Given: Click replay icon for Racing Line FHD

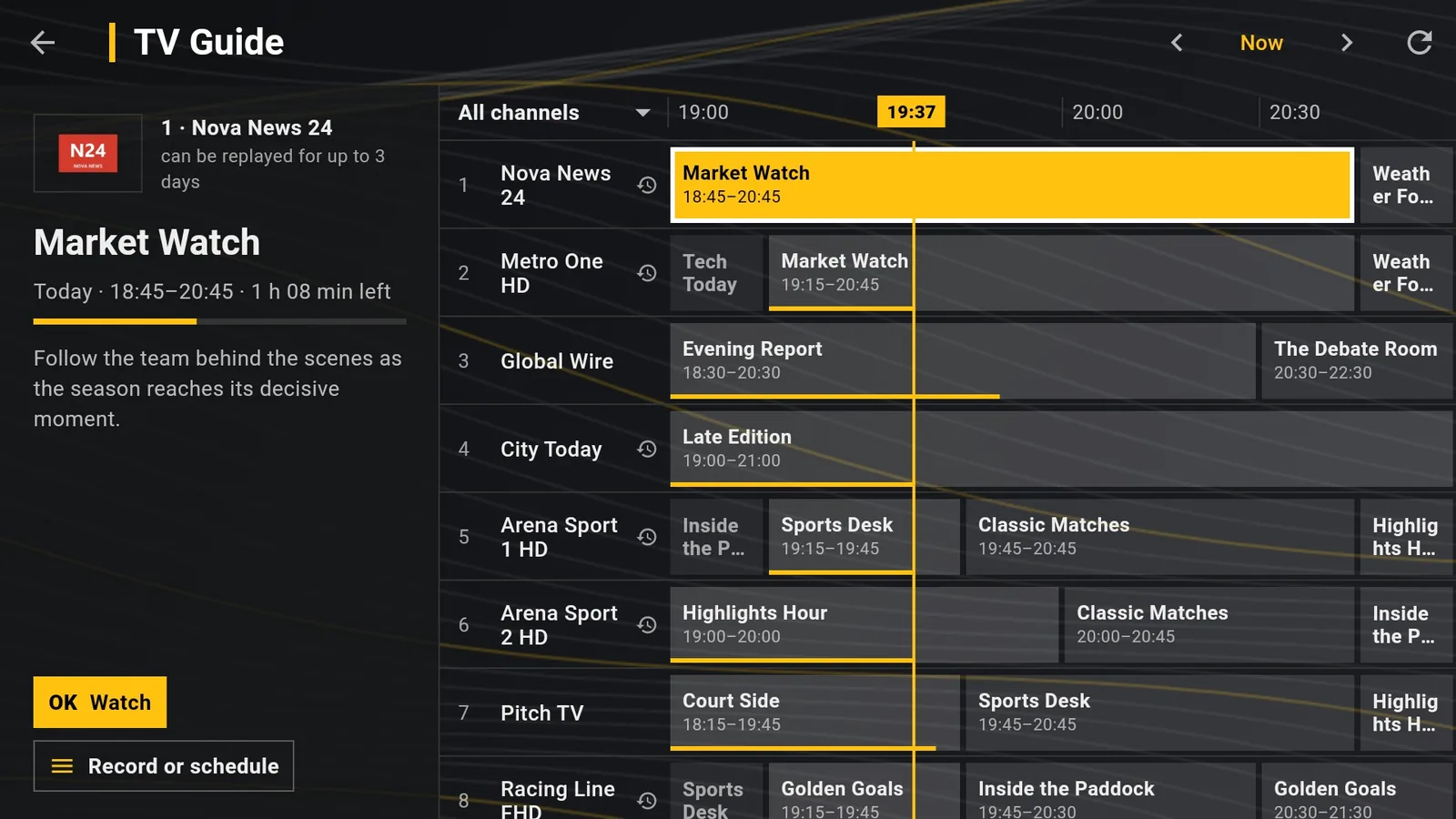Looking at the screenshot, I should (647, 801).
